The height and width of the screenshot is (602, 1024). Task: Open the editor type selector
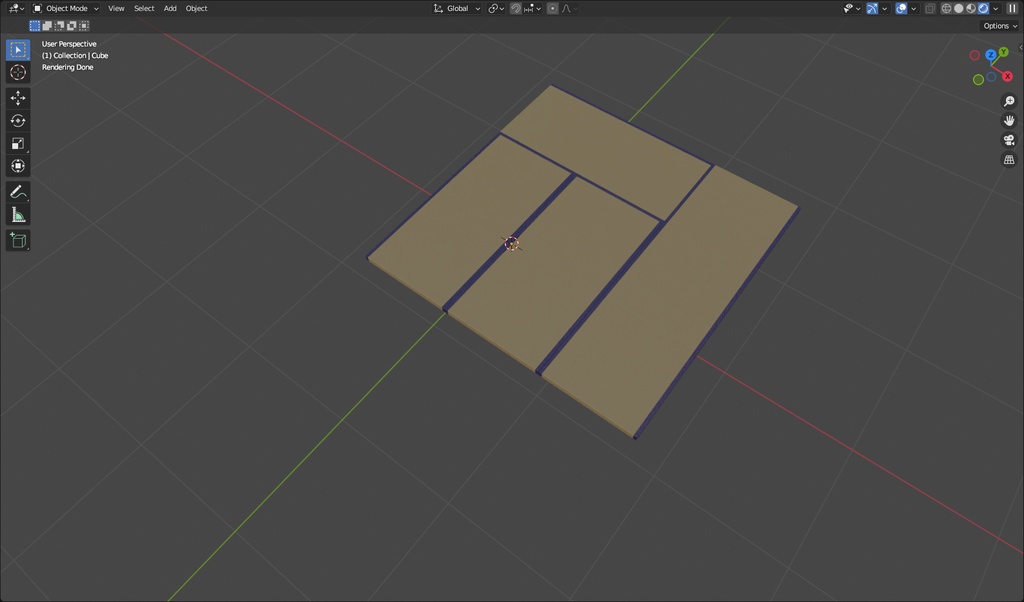pos(16,8)
